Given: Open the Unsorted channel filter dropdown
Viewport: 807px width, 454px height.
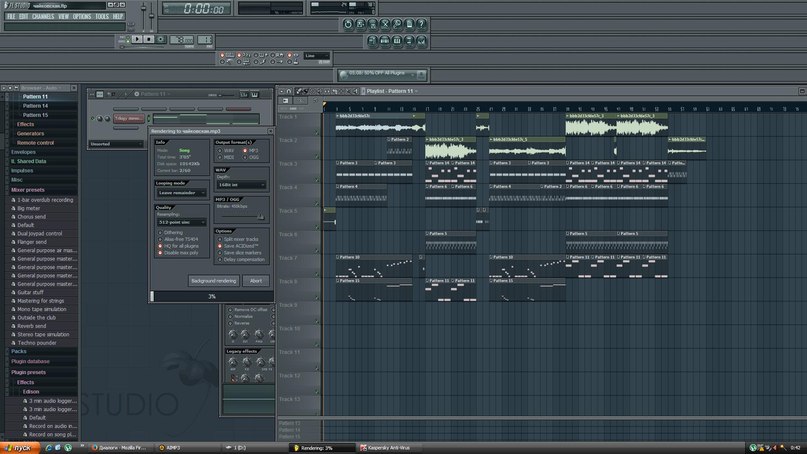Looking at the screenshot, I should click(116, 144).
